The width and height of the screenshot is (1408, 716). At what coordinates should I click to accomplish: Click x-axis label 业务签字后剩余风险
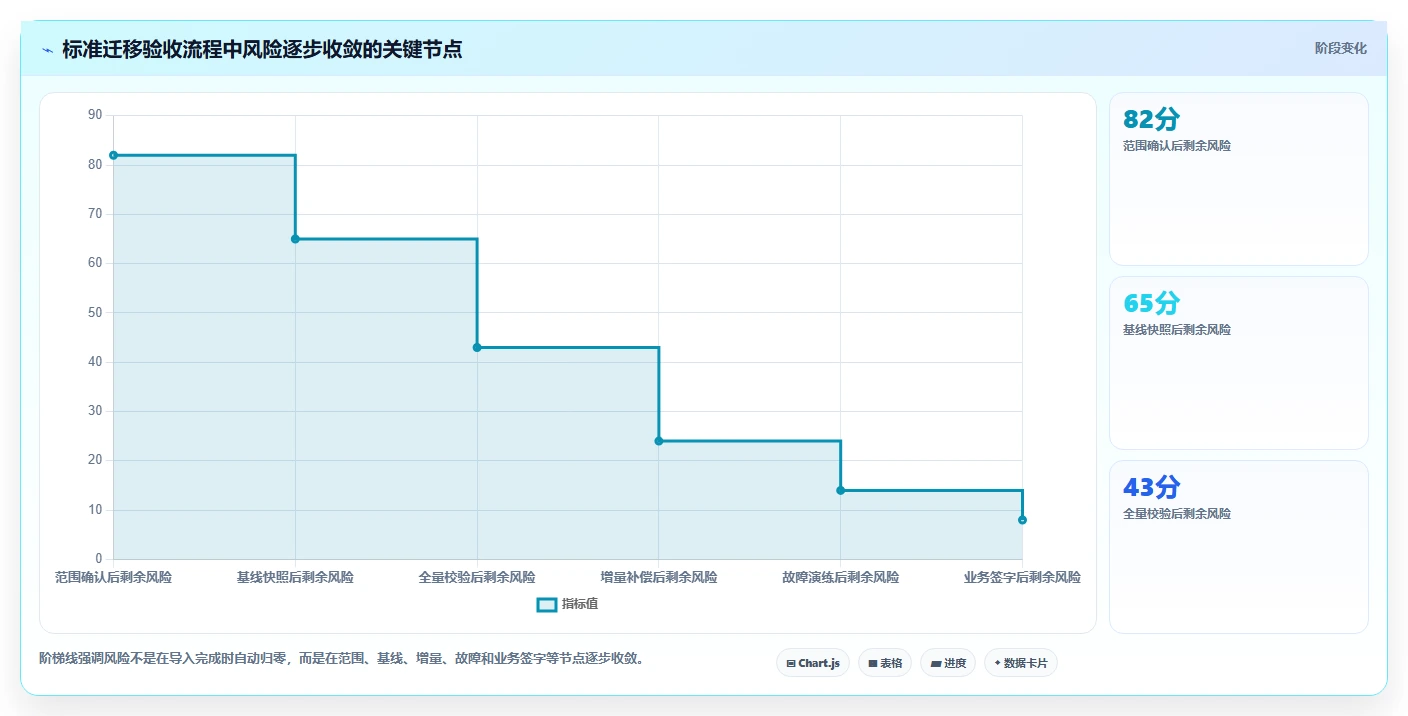pyautogui.click(x=1022, y=578)
